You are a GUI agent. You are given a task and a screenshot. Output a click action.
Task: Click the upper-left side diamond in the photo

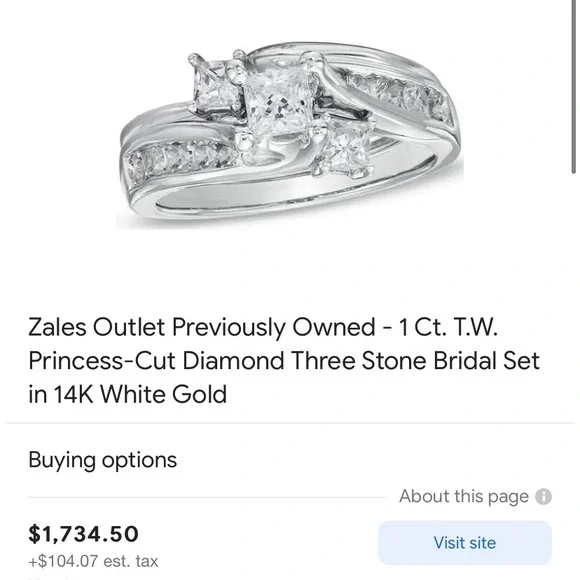pyautogui.click(x=215, y=89)
